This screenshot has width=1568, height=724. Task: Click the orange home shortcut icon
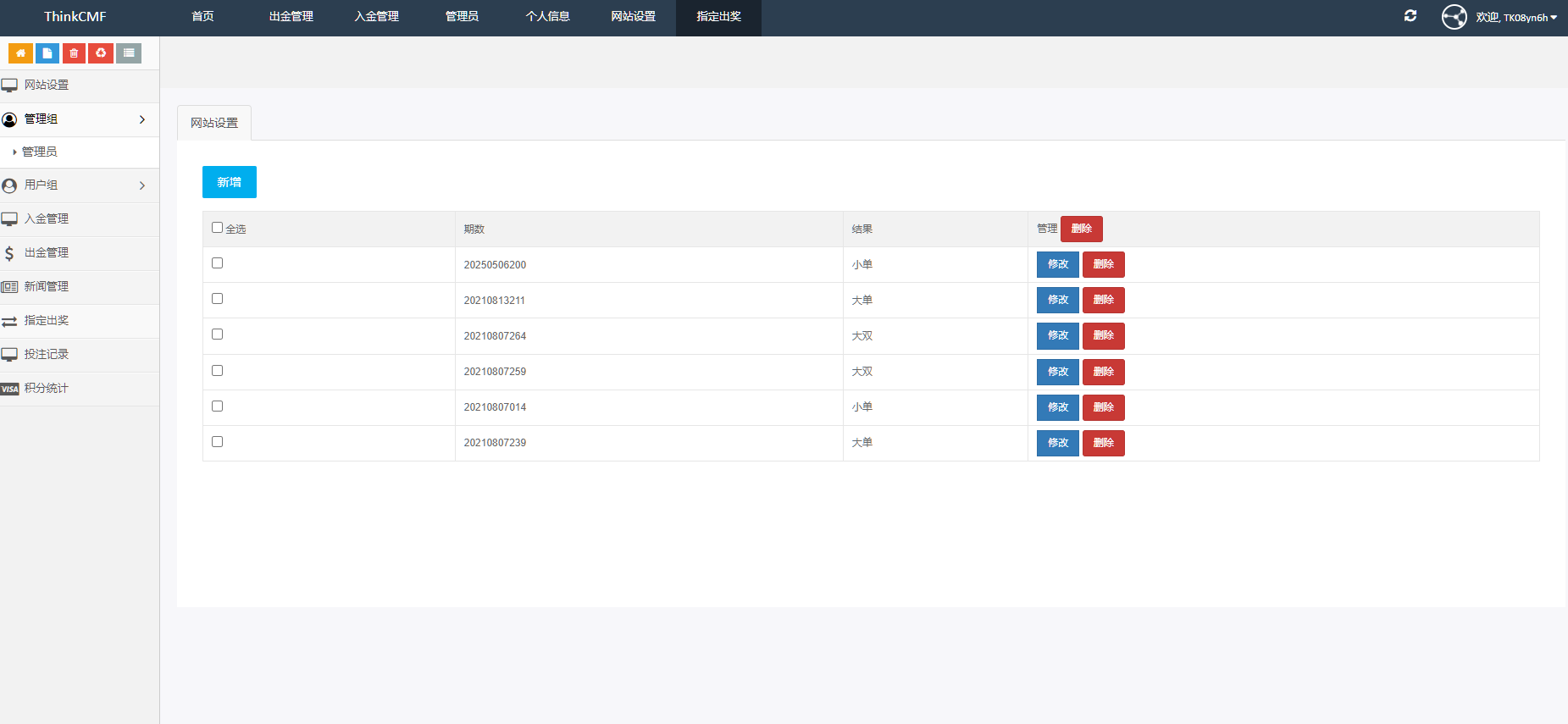pos(20,53)
